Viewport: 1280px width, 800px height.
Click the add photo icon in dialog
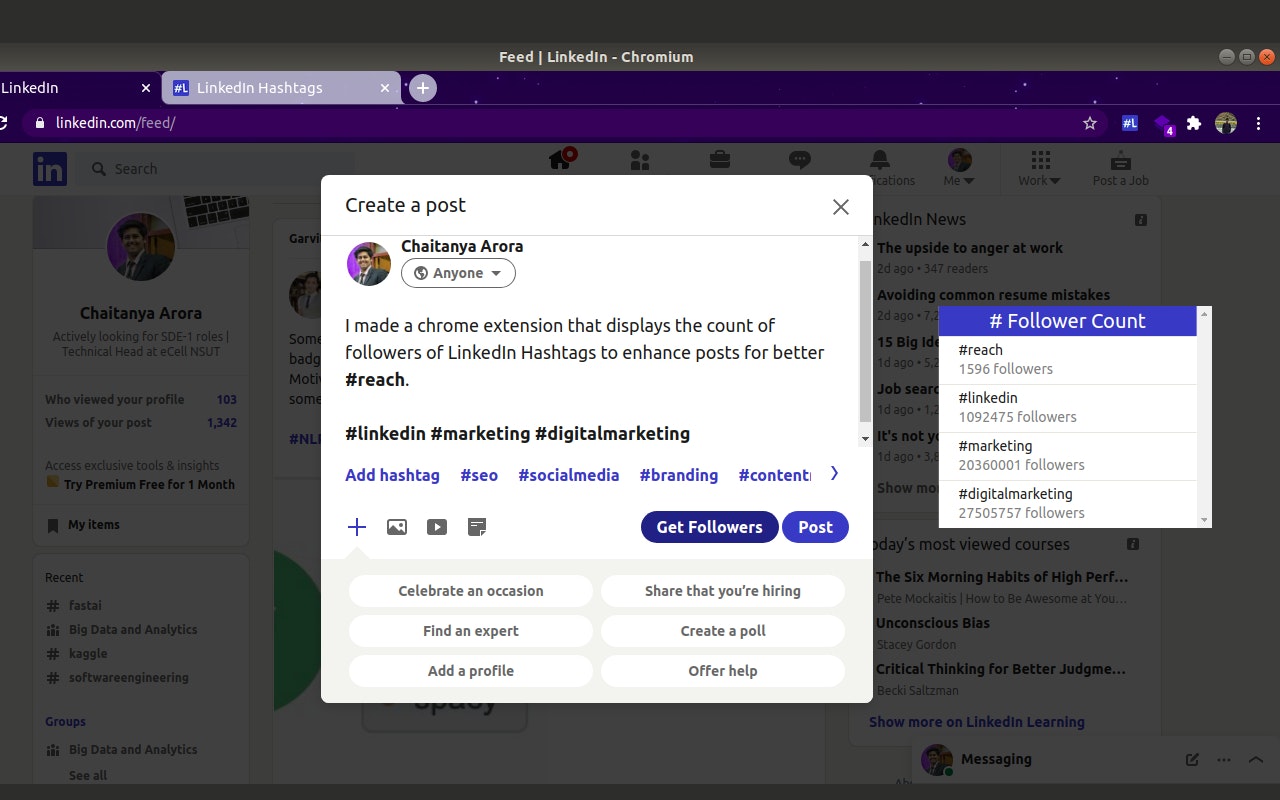[397, 527]
